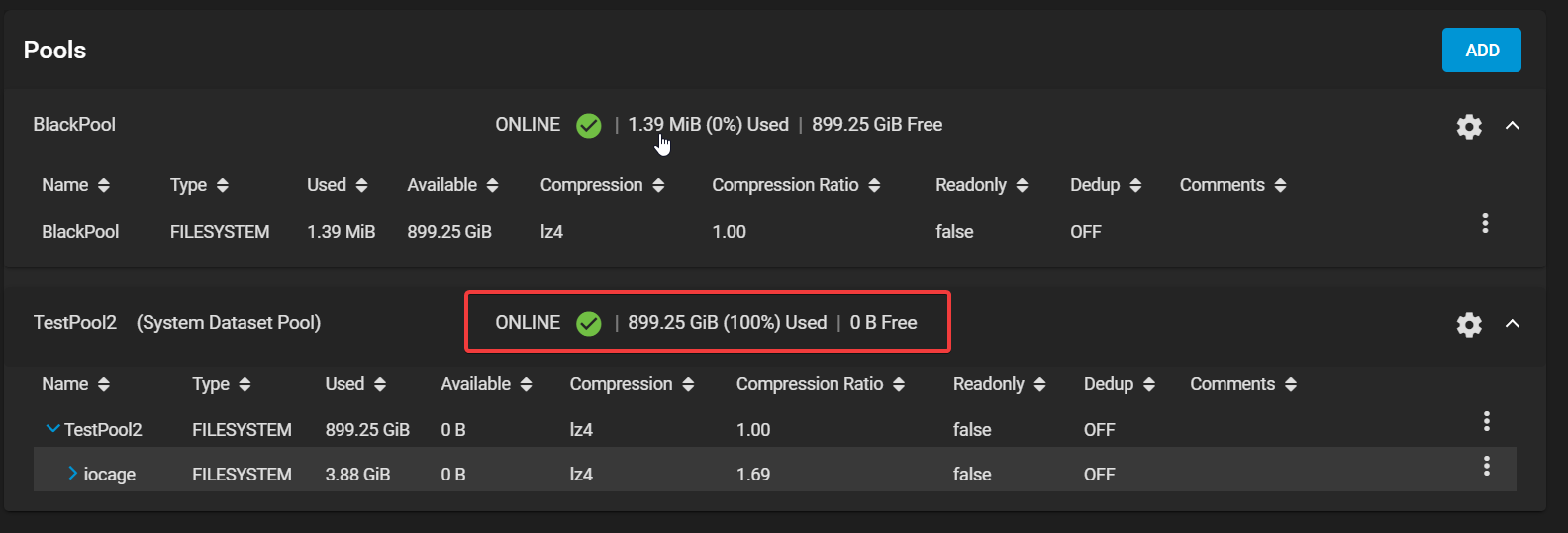The image size is (1568, 533).
Task: Sort BlackPool table by Compression Ratio
Action: point(796,185)
